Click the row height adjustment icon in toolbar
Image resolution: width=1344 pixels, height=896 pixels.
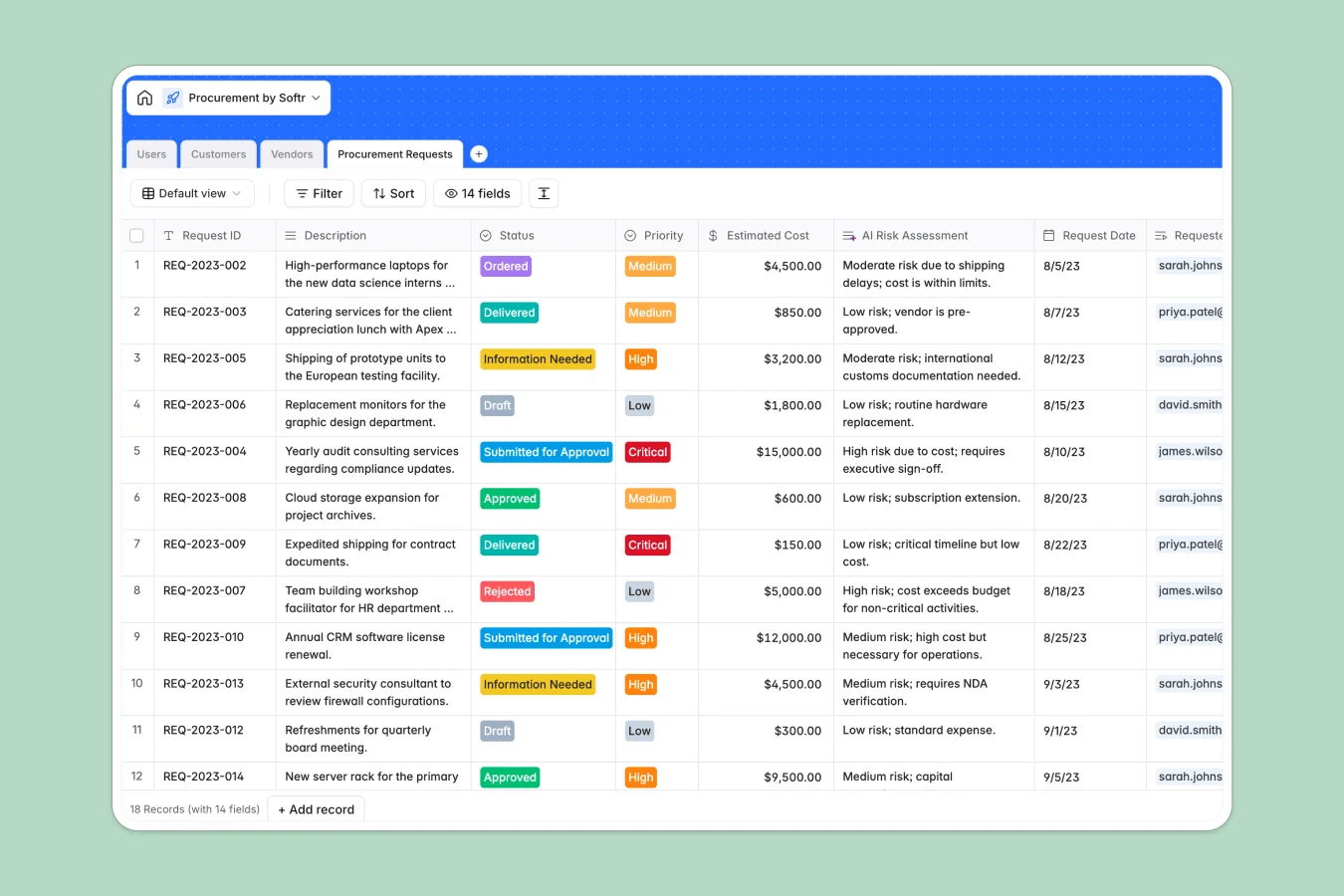pos(543,193)
